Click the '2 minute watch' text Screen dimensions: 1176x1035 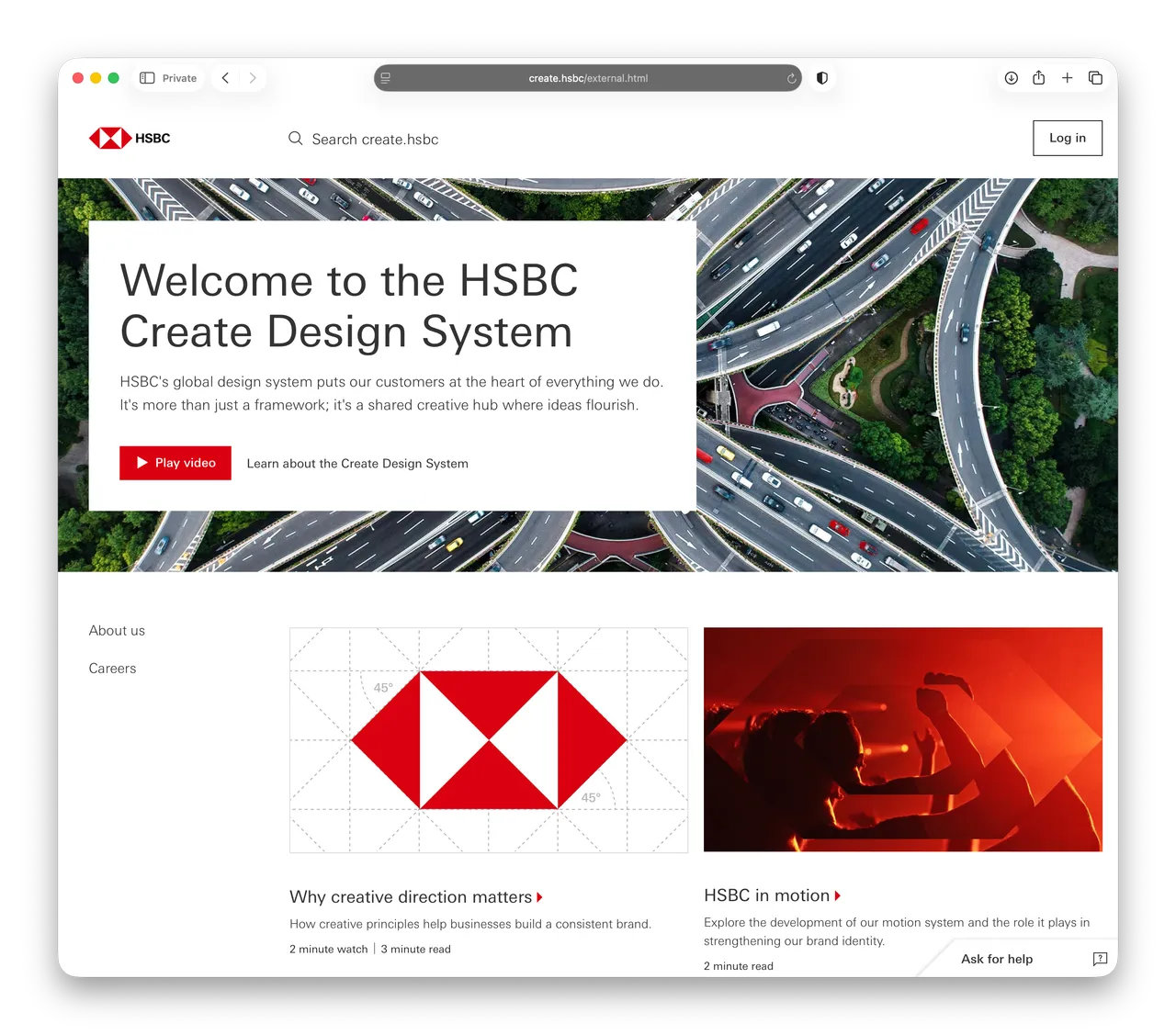[x=328, y=950]
